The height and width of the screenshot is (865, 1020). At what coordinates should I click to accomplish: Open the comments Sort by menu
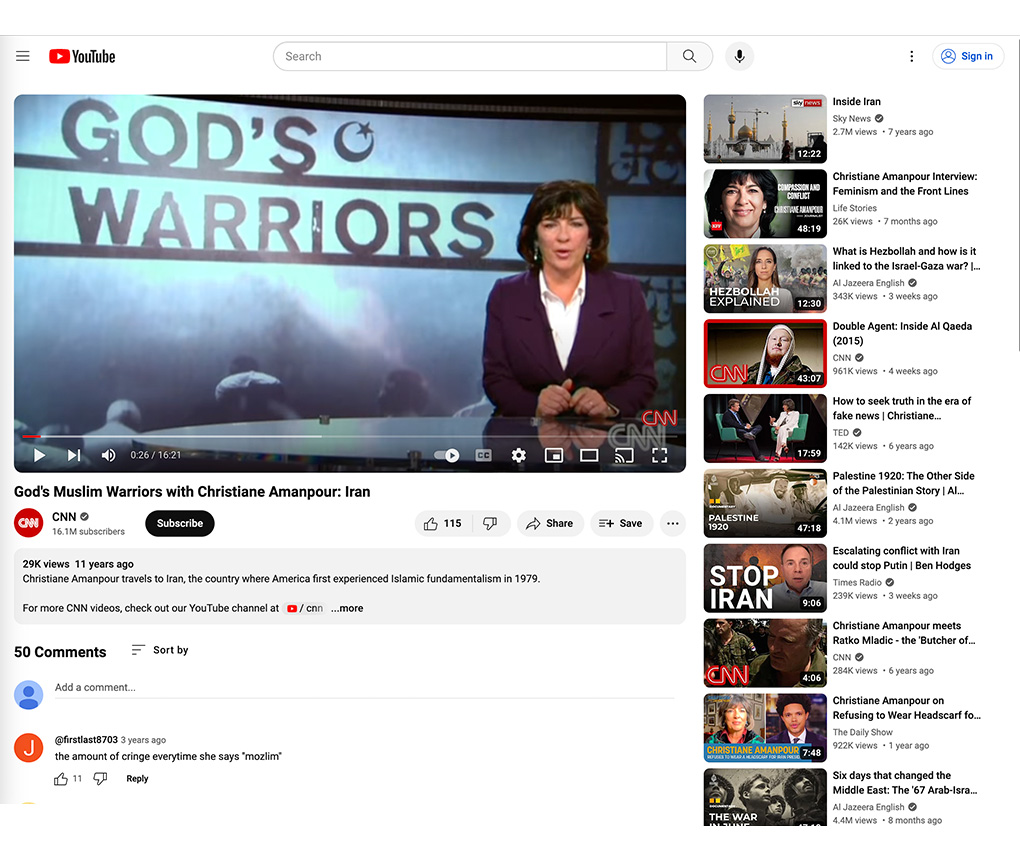point(159,650)
